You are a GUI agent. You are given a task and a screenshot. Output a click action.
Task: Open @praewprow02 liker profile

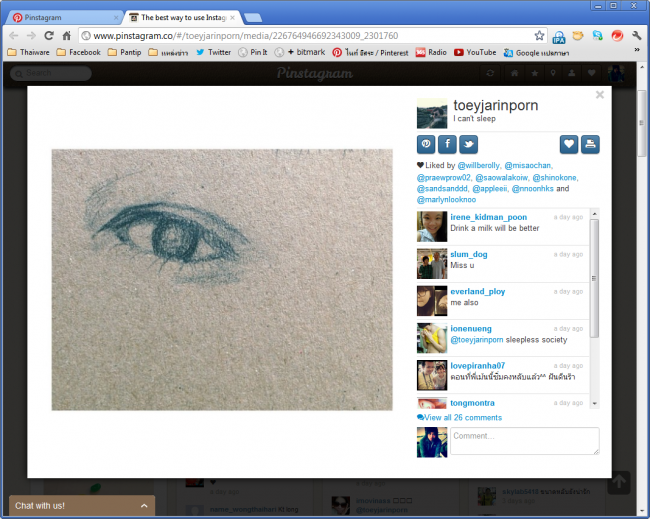click(444, 177)
